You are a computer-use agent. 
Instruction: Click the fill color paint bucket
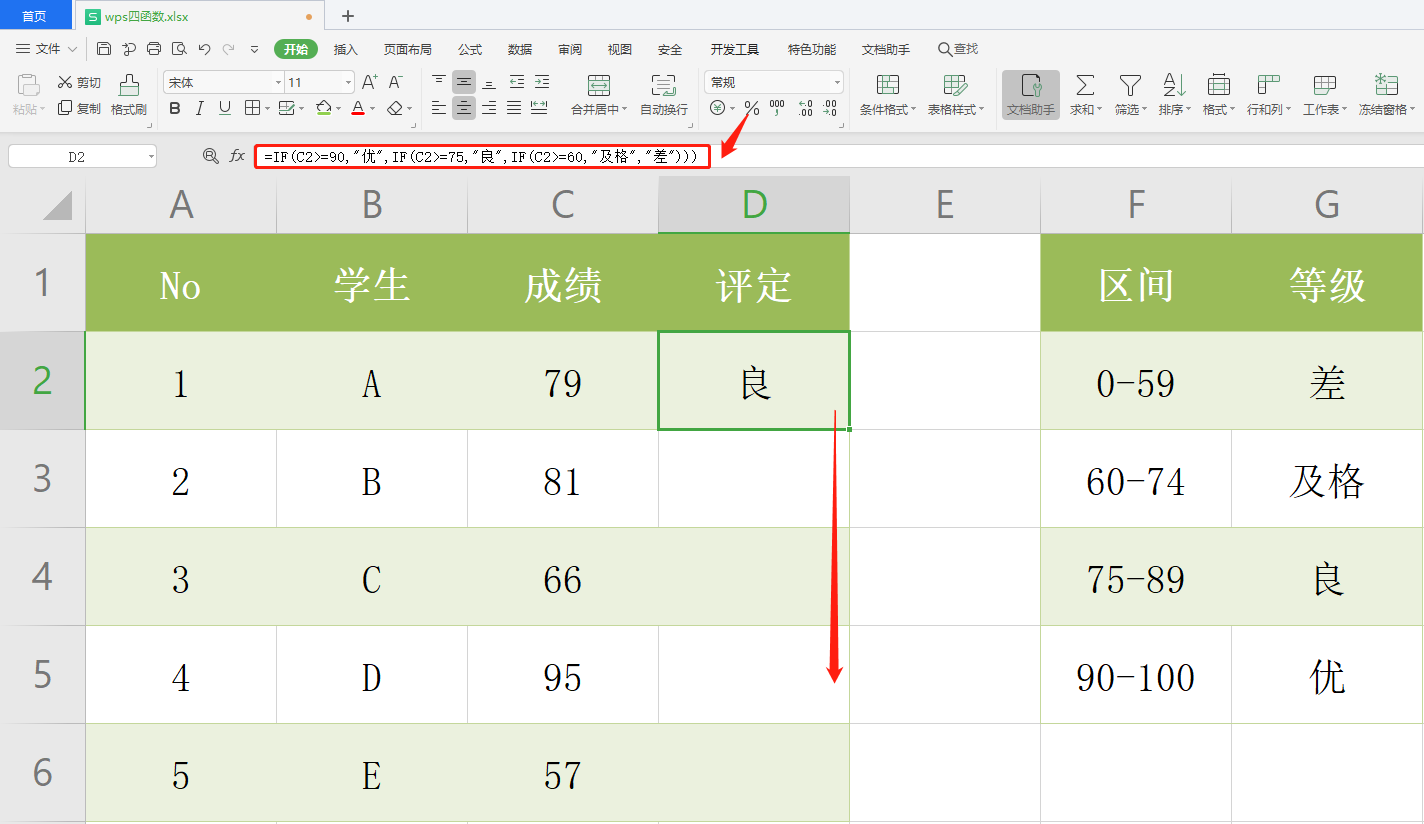(x=323, y=108)
